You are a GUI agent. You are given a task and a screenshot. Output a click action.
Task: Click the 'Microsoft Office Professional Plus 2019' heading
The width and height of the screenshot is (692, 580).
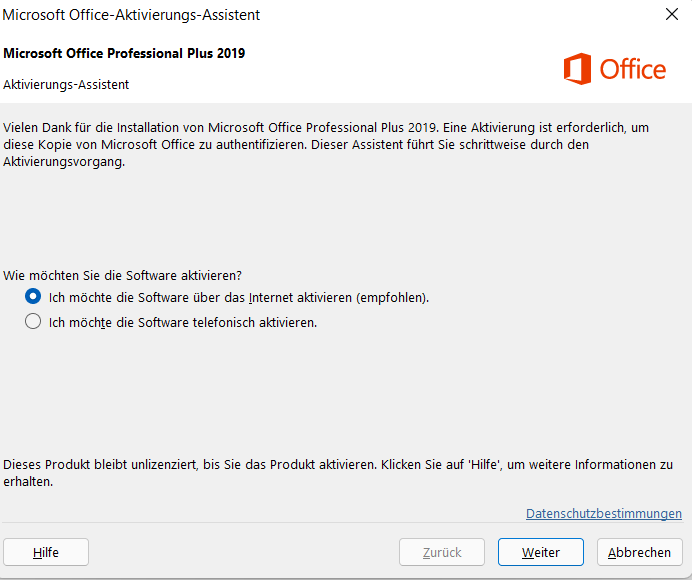124,53
